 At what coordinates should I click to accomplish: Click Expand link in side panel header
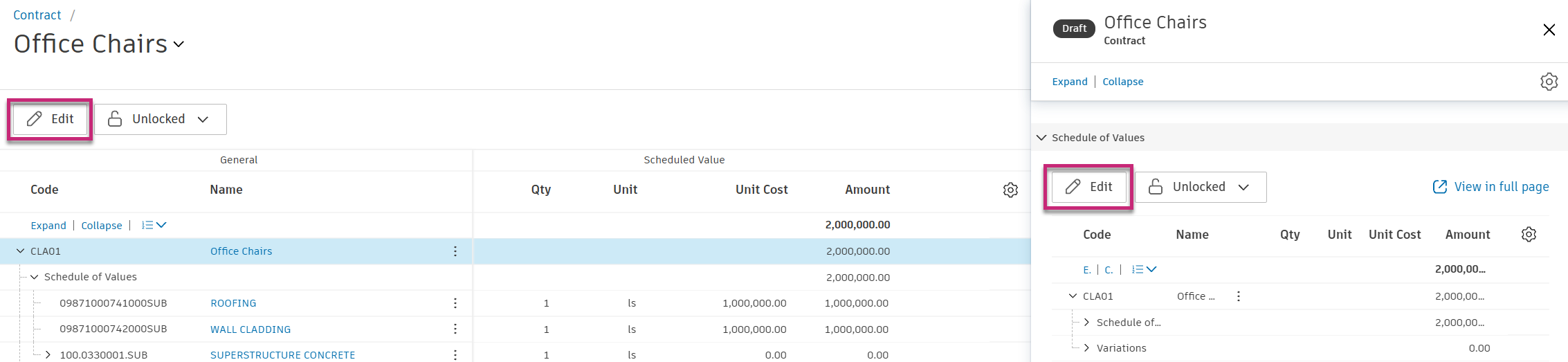click(1070, 82)
